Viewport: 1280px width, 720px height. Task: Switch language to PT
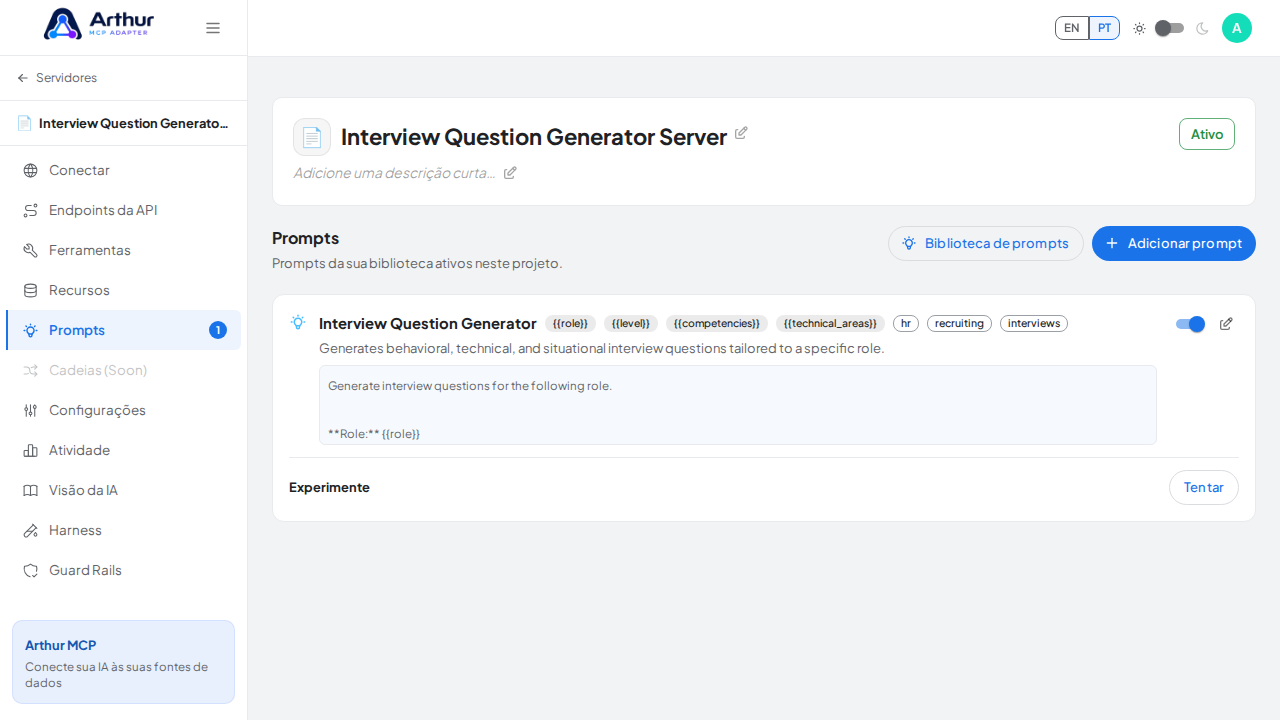point(1104,28)
